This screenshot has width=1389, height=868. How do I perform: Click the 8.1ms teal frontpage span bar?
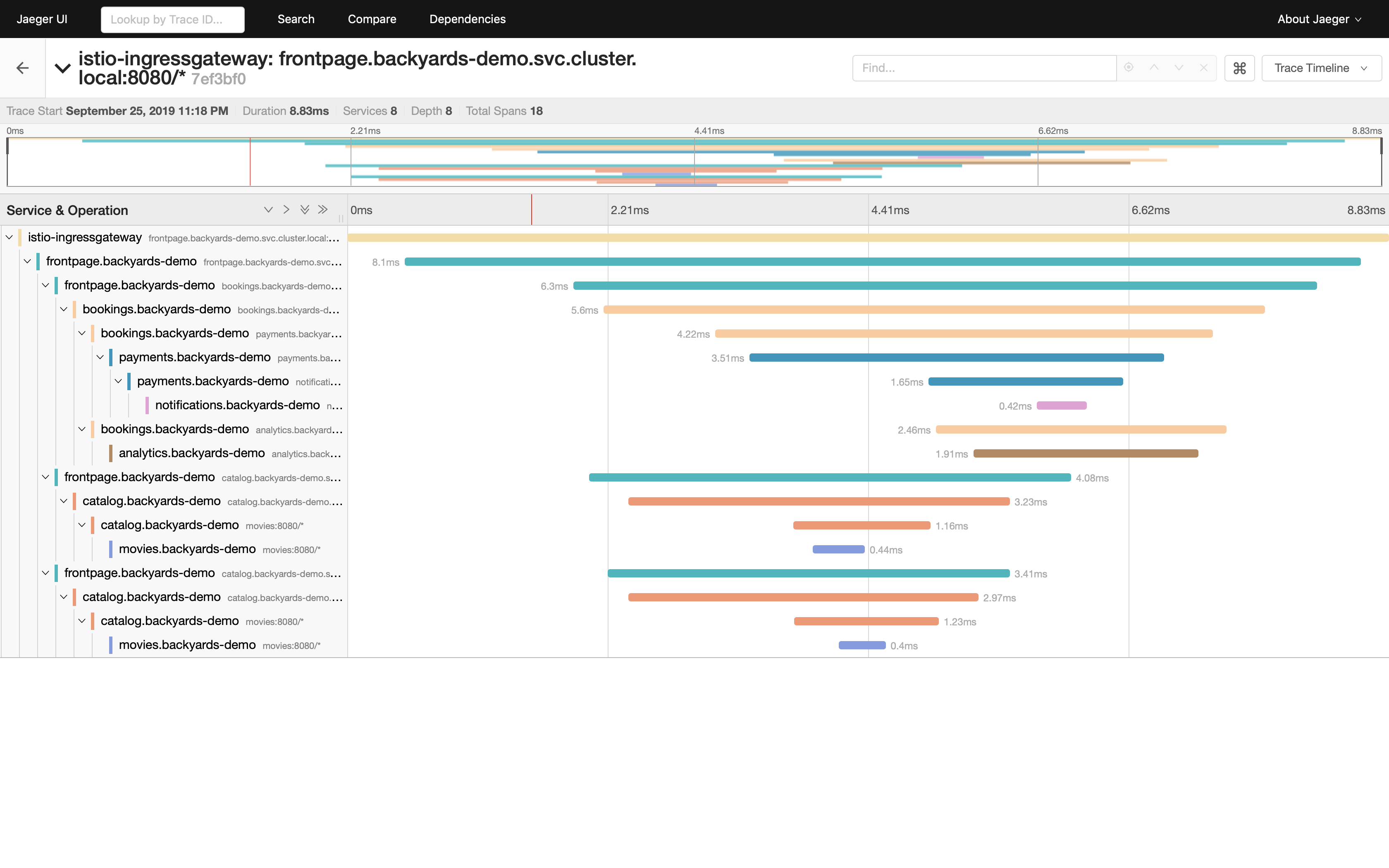(883, 262)
